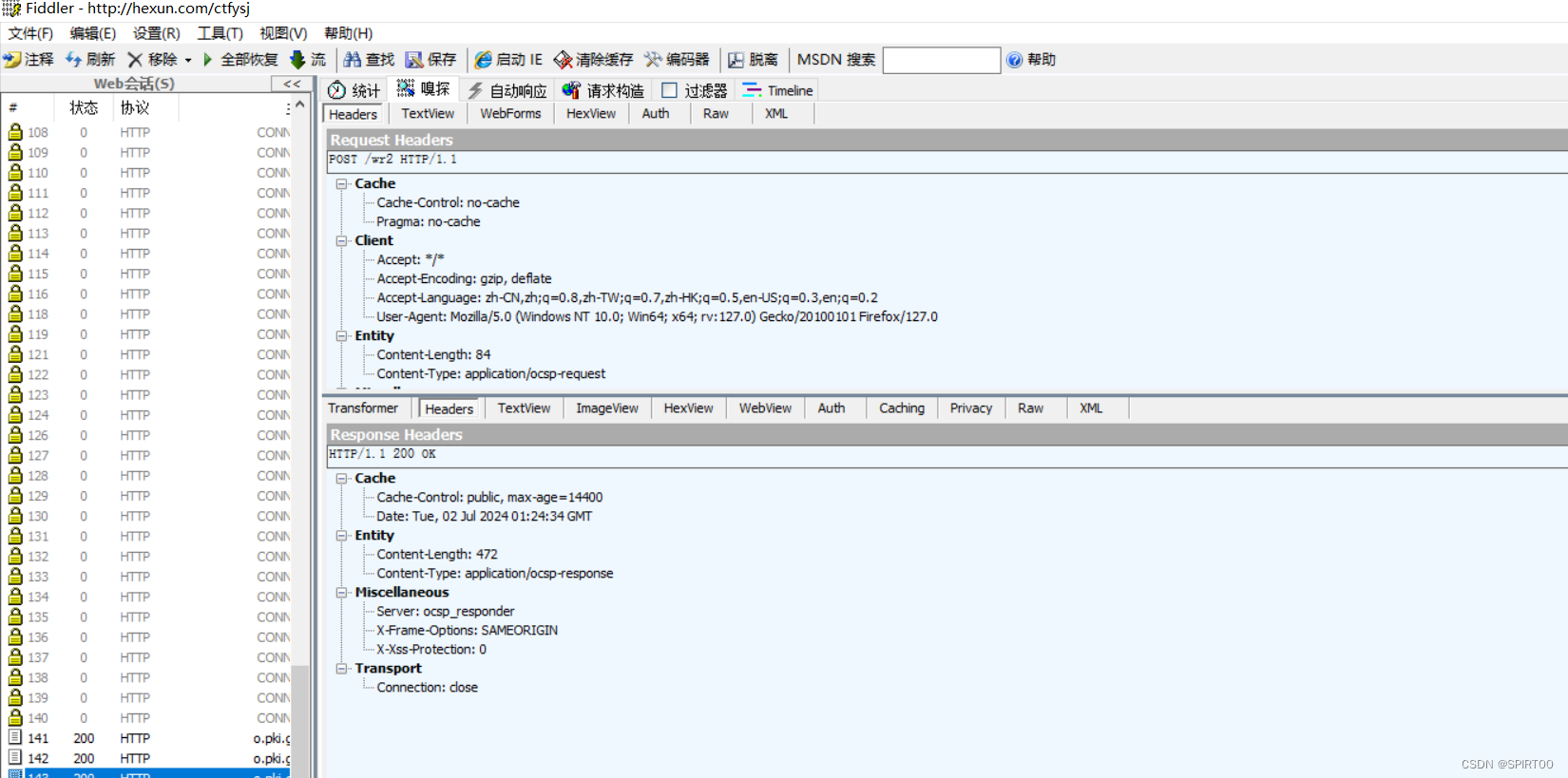Viewport: 1568px width, 778px height.
Task: Switch to the Timeline tab
Action: 777,90
